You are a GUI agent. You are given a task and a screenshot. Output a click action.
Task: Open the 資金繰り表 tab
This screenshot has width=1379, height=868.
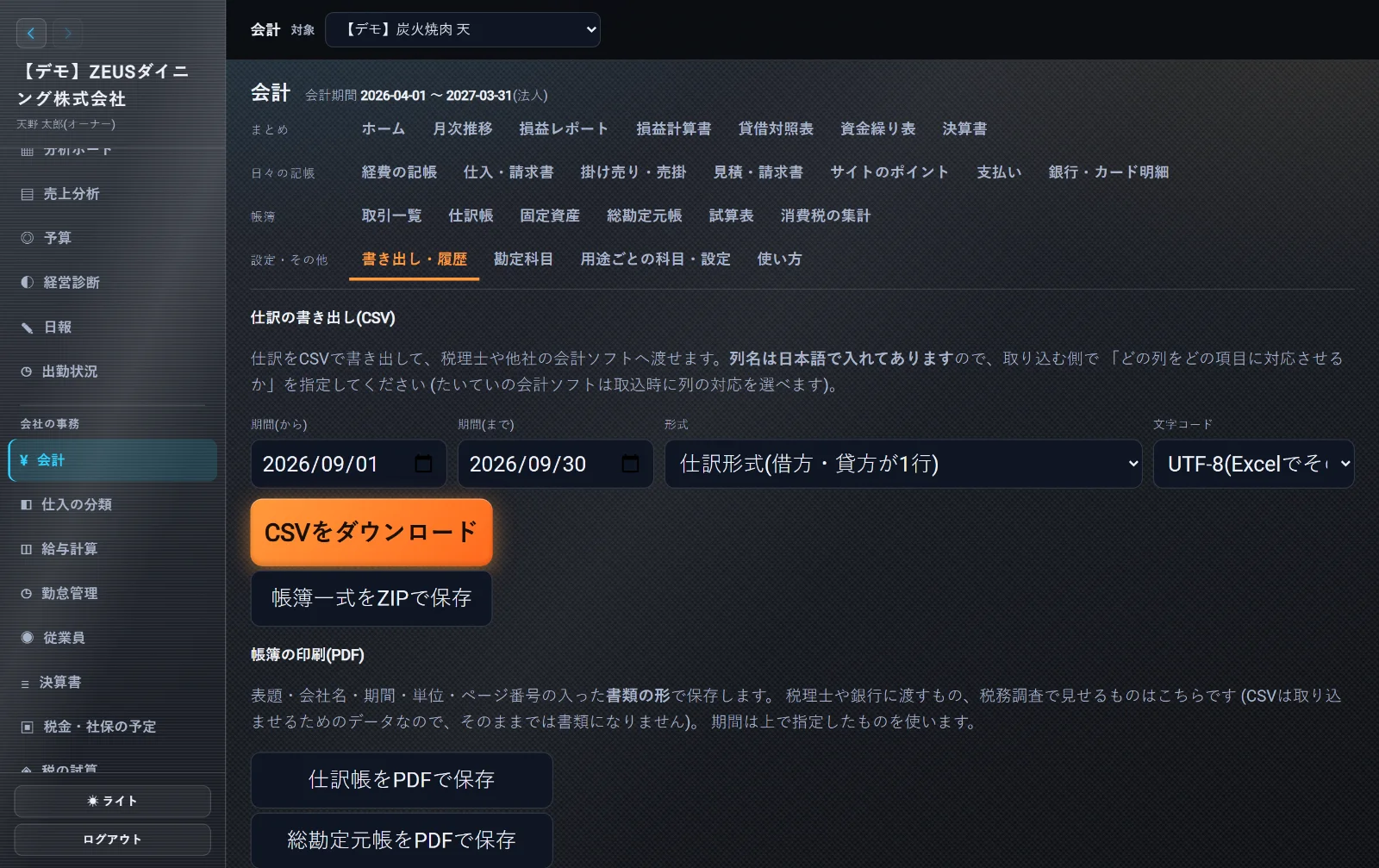point(878,128)
